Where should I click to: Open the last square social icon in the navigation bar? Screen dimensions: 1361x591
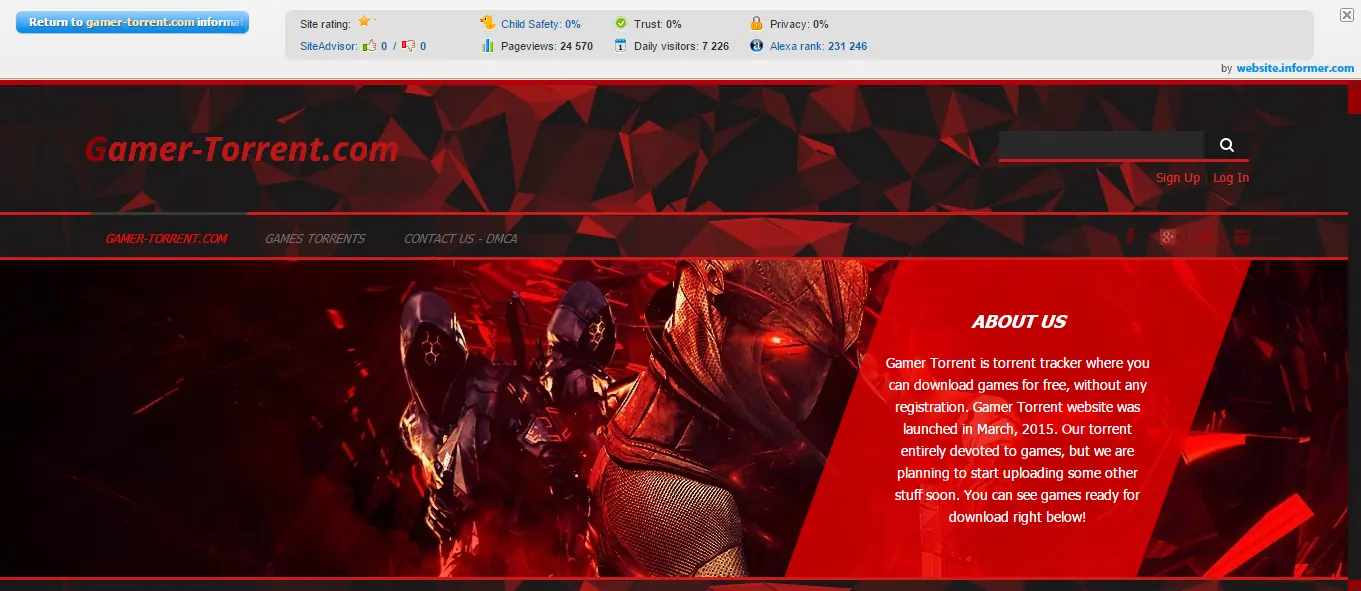click(x=1242, y=237)
